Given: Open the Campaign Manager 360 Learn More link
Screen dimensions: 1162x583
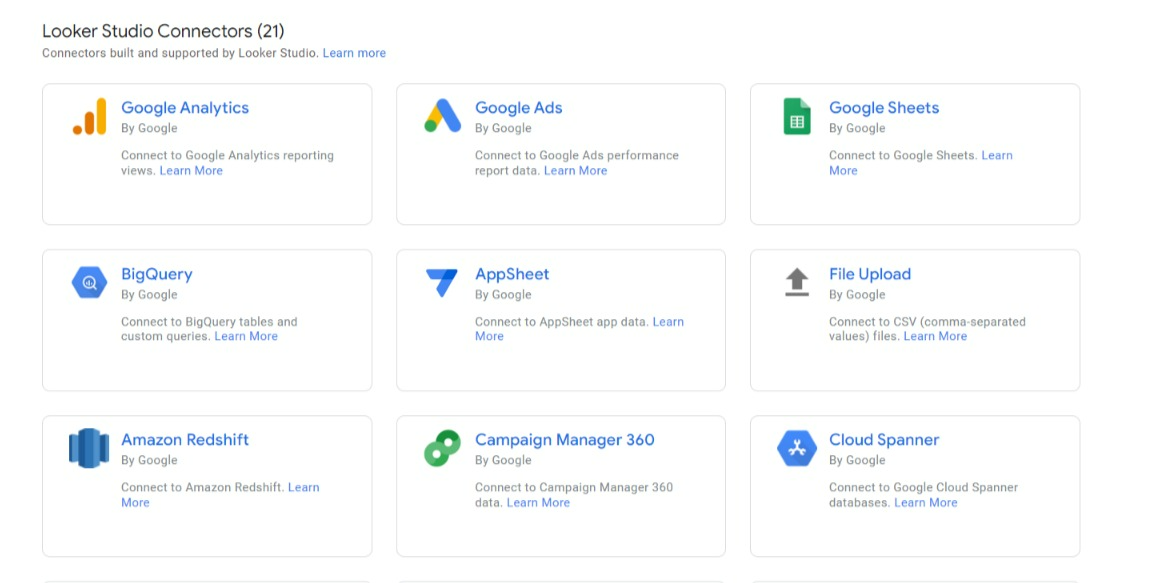Looking at the screenshot, I should pos(538,503).
